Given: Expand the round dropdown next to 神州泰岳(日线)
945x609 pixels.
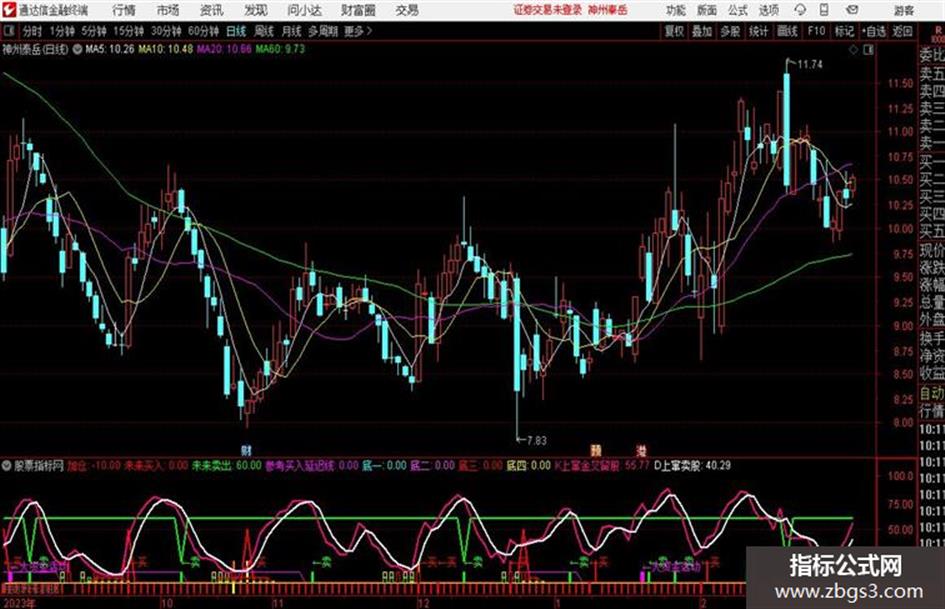Looking at the screenshot, I should coord(77,49).
